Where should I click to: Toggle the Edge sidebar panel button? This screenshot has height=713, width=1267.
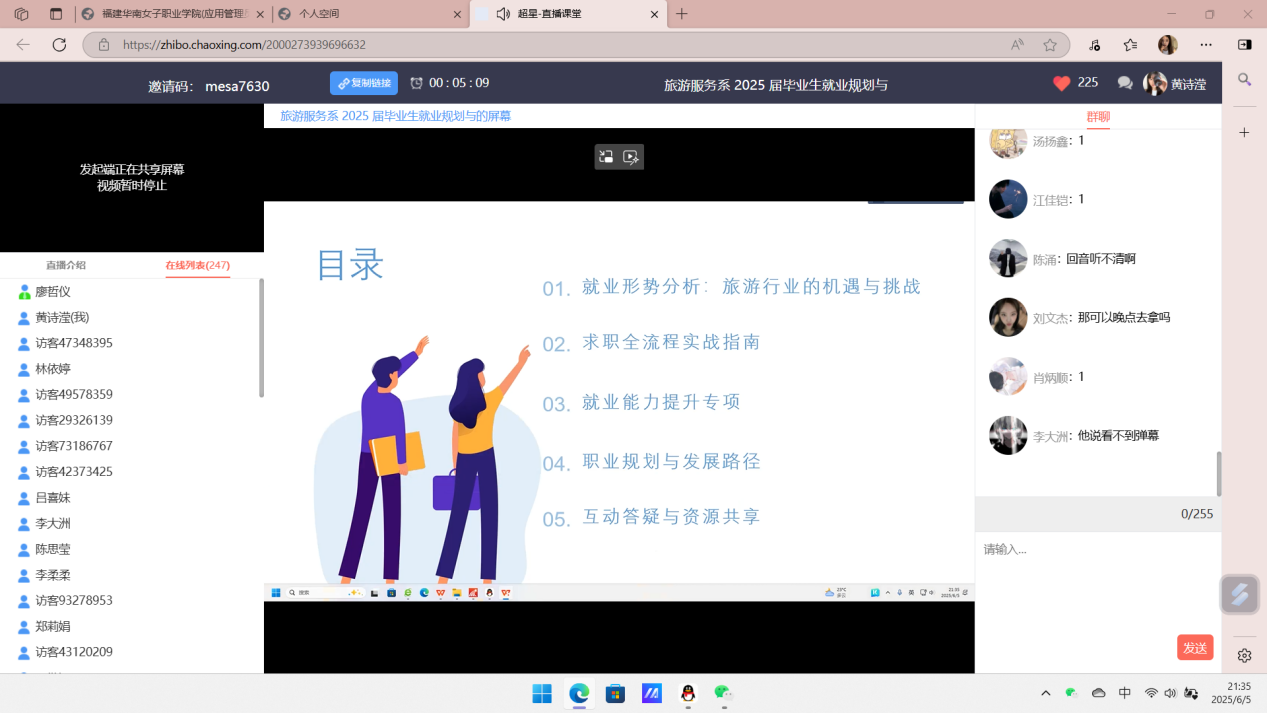click(x=1244, y=45)
